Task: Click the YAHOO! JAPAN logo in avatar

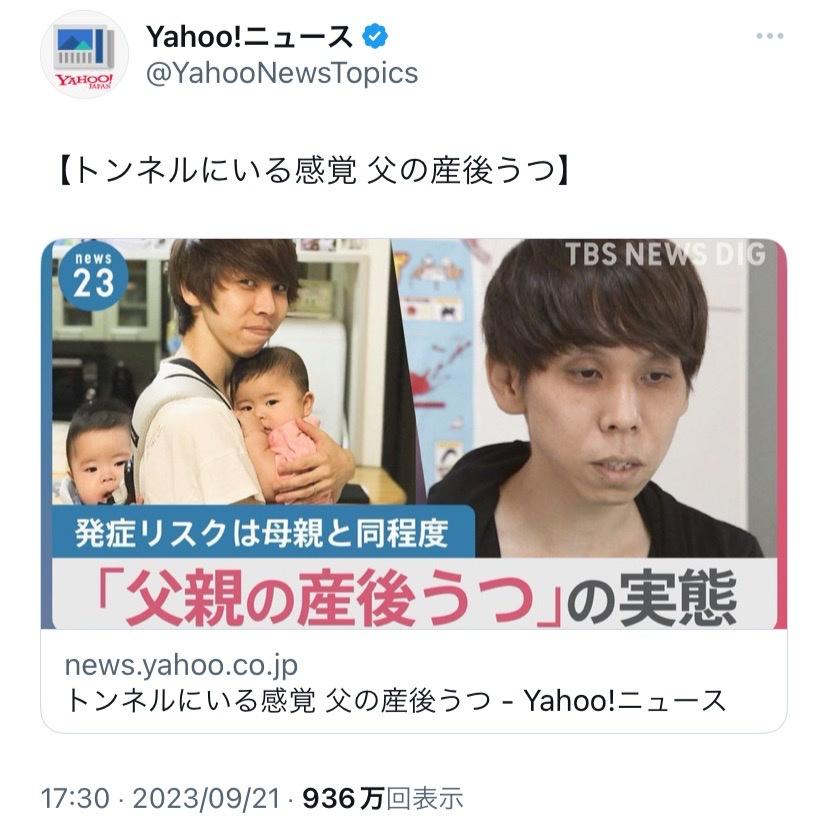Action: (x=84, y=80)
